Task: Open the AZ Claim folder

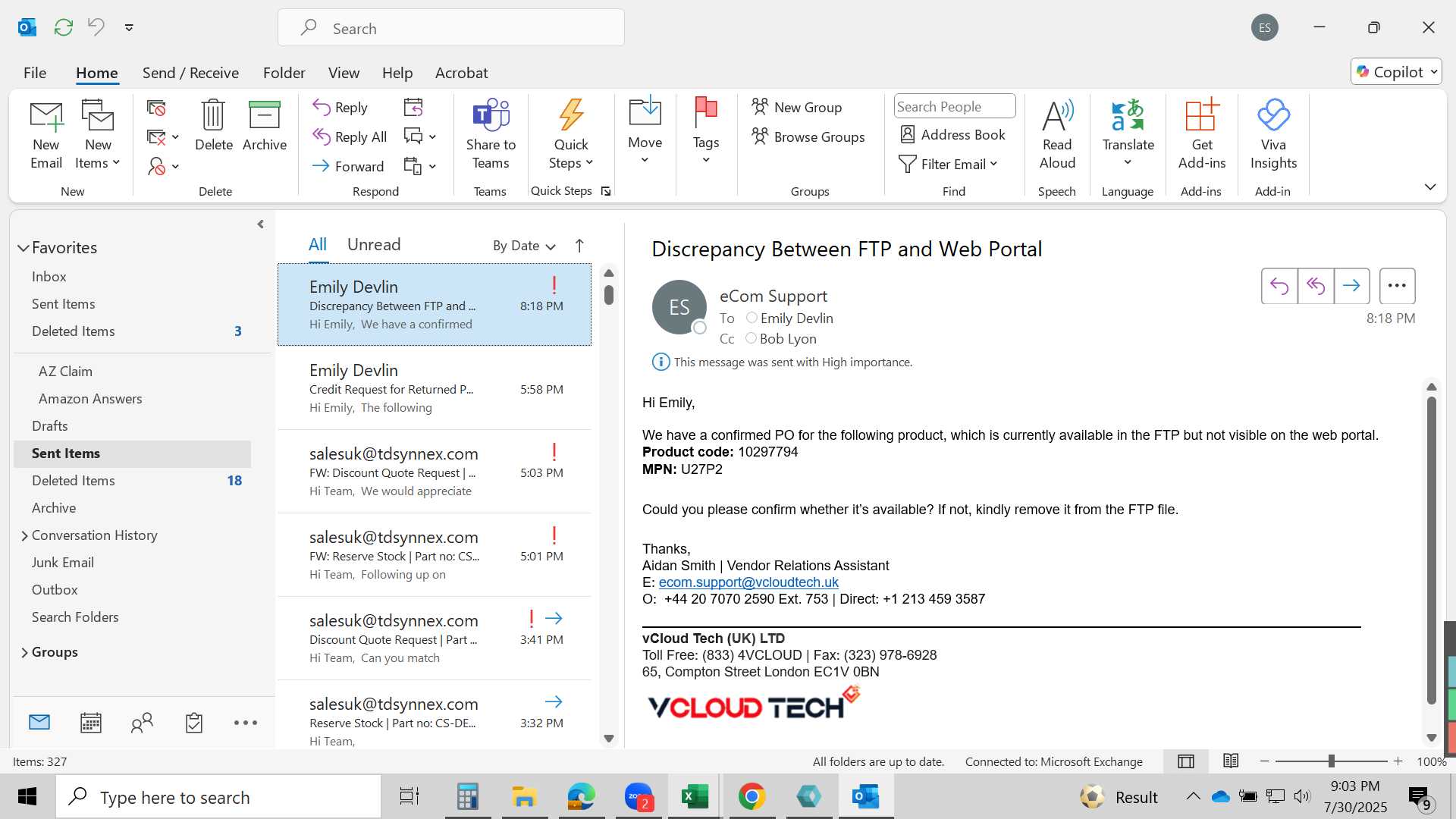Action: (x=65, y=372)
